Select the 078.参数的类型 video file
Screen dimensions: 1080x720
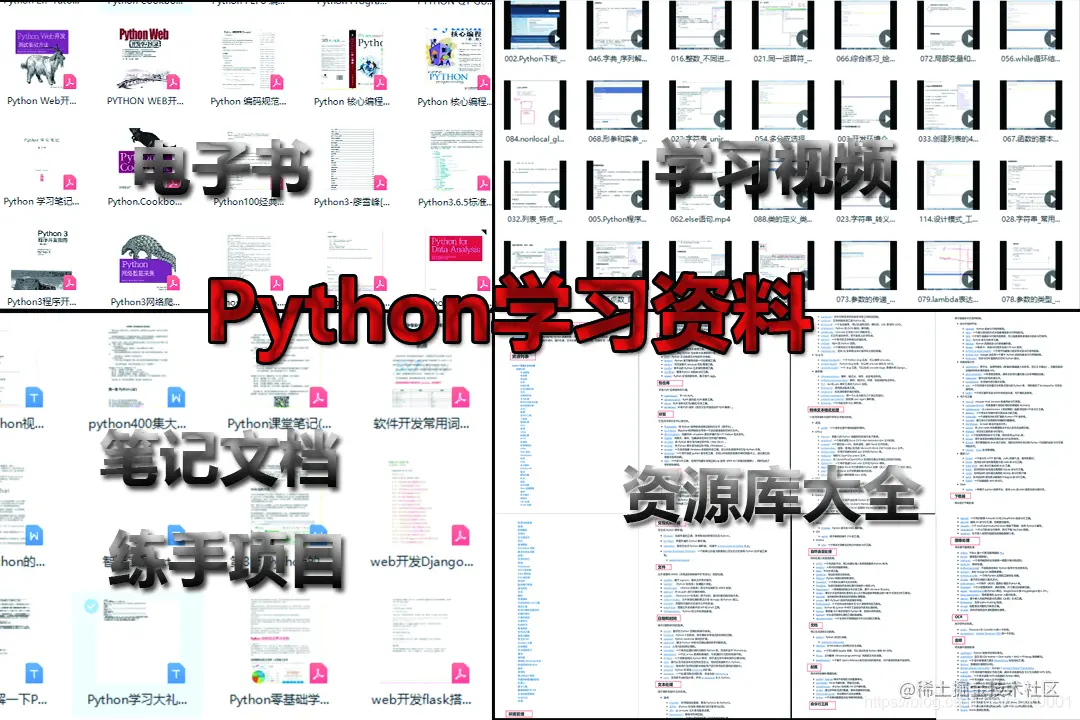tap(1031, 265)
